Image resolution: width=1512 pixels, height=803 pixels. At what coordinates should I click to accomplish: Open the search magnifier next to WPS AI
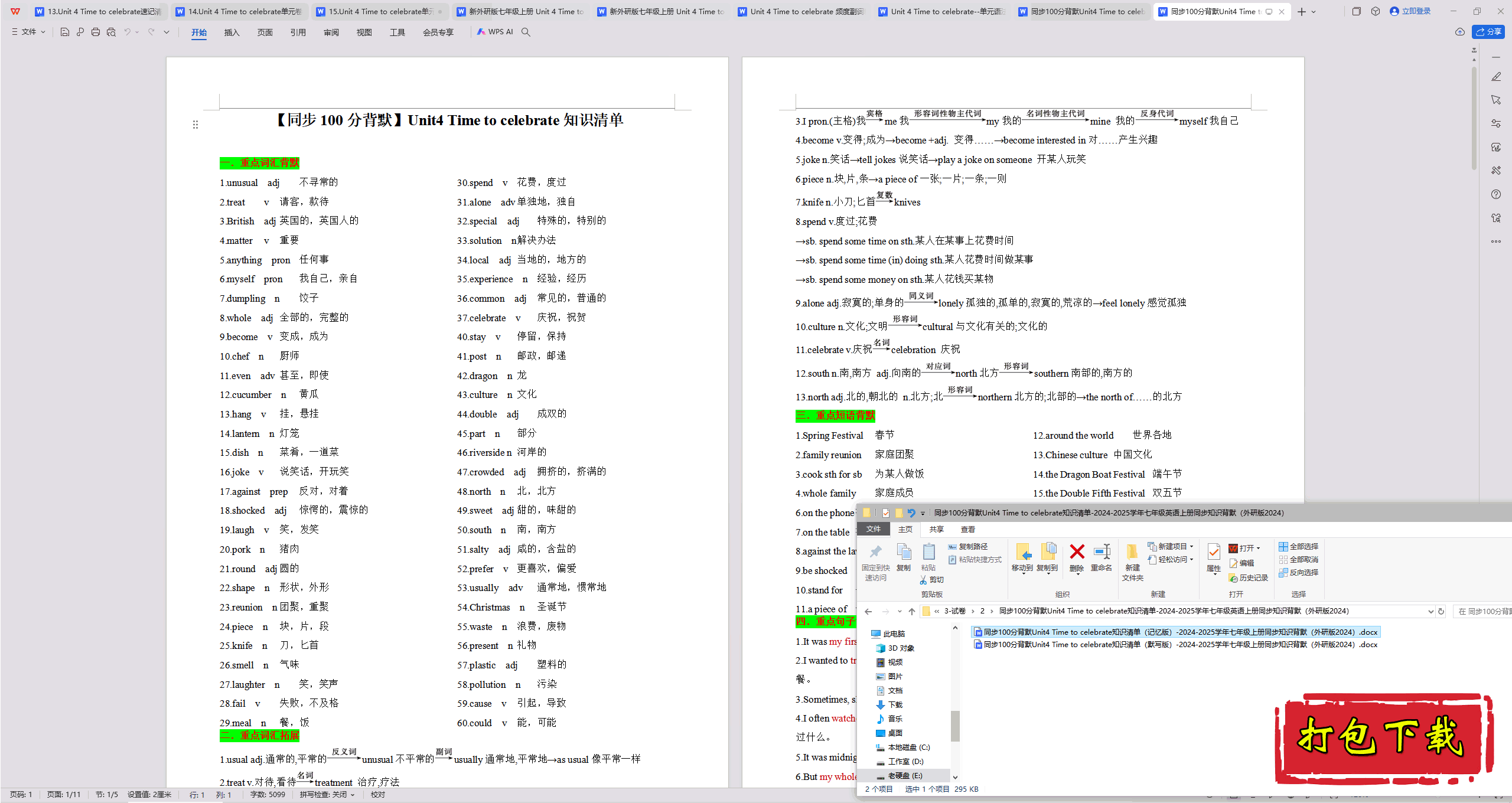click(x=526, y=32)
